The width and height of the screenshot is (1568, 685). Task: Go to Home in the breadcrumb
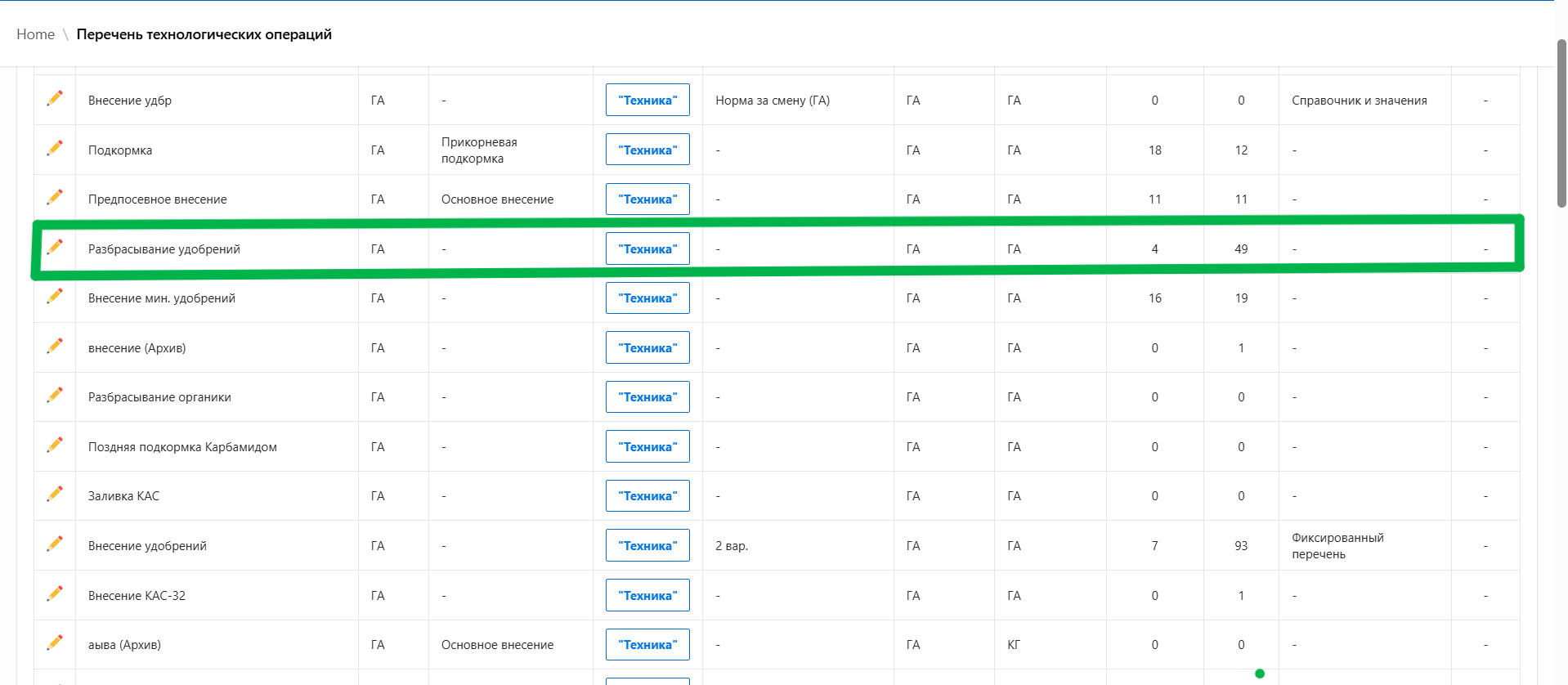pyautogui.click(x=35, y=34)
